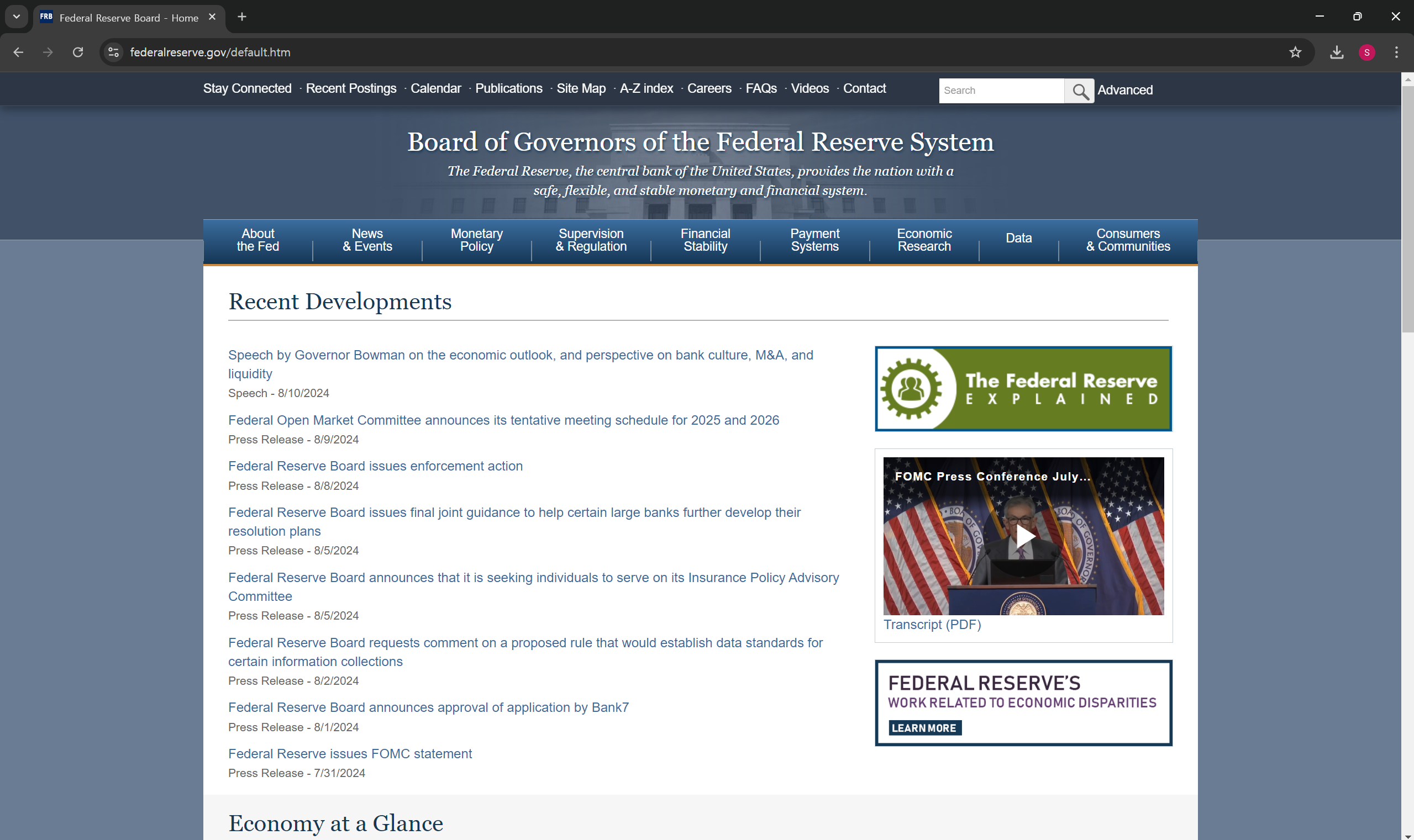Close the Federal Reserve Board tab
1414x840 pixels.
tap(212, 17)
